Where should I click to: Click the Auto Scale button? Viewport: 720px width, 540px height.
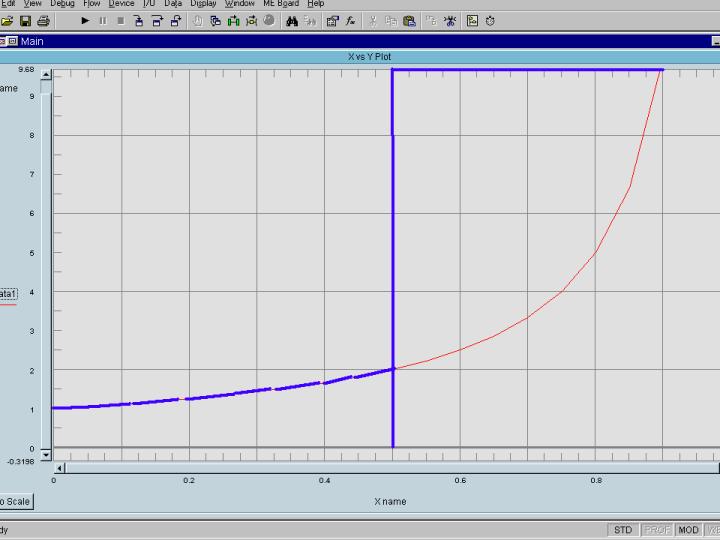pyautogui.click(x=14, y=502)
